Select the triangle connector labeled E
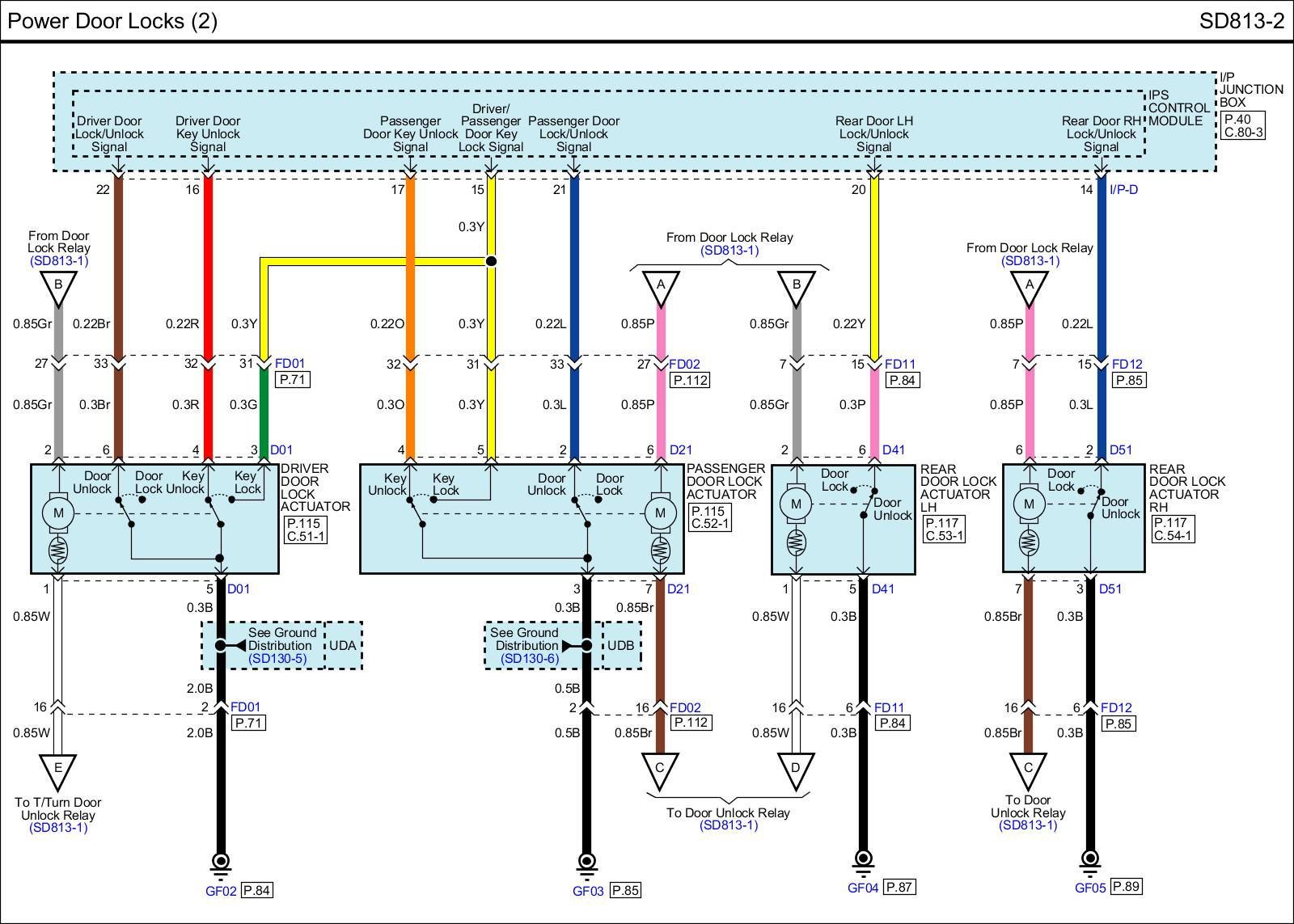This screenshot has height=924, width=1294. pyautogui.click(x=57, y=770)
